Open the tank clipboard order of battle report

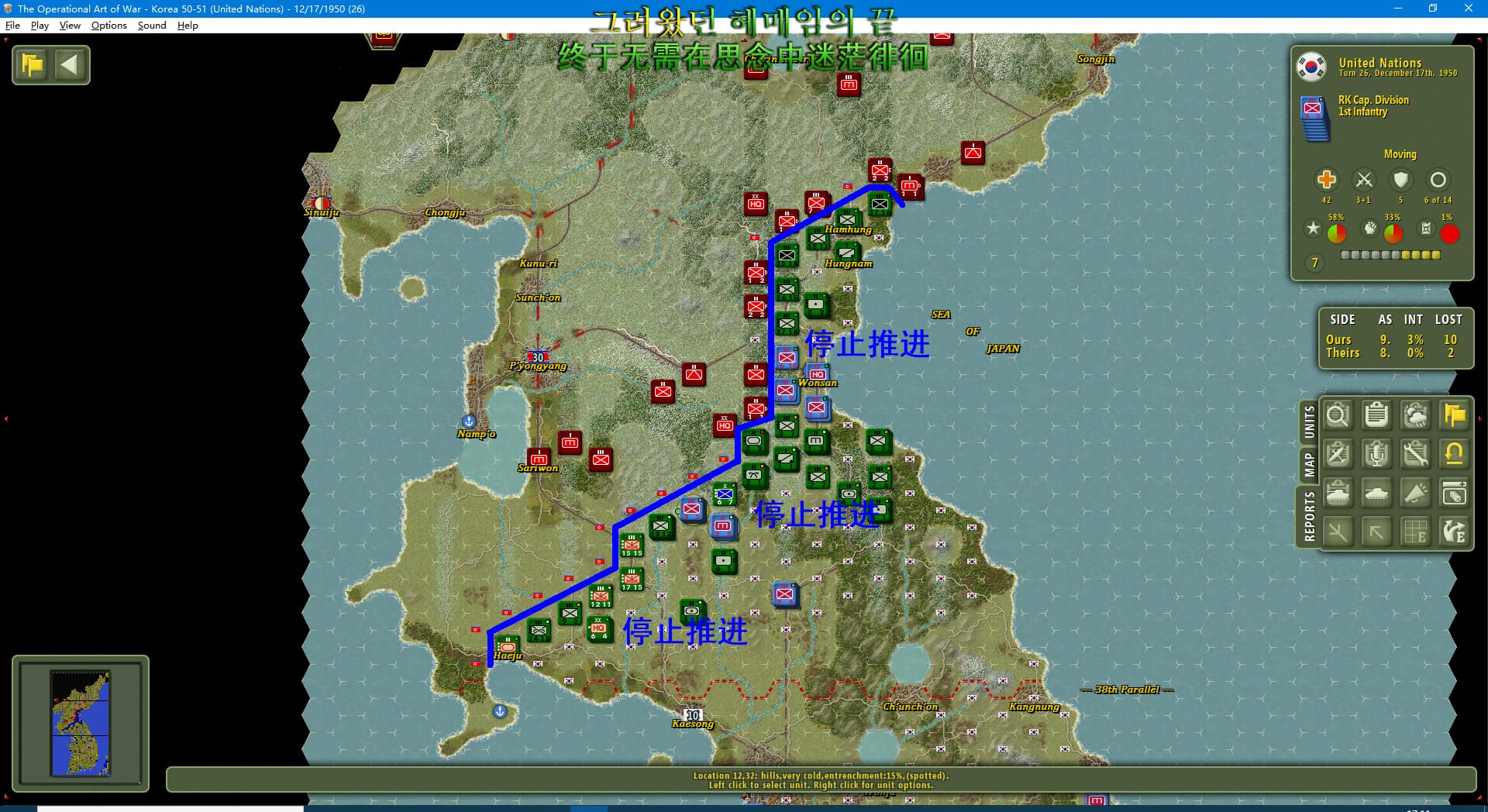pyautogui.click(x=1338, y=493)
